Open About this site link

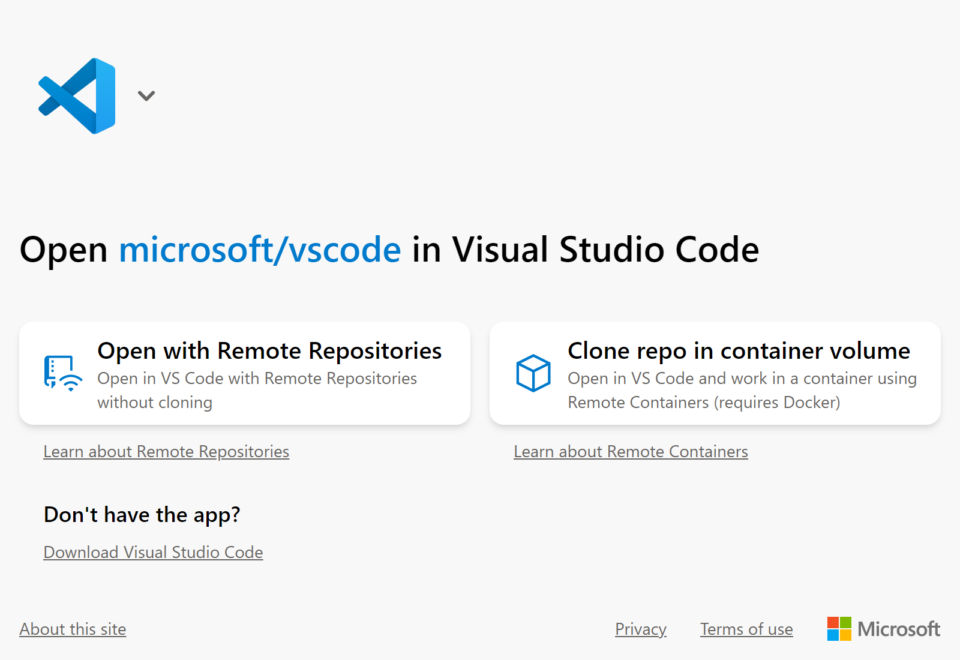tap(72, 629)
